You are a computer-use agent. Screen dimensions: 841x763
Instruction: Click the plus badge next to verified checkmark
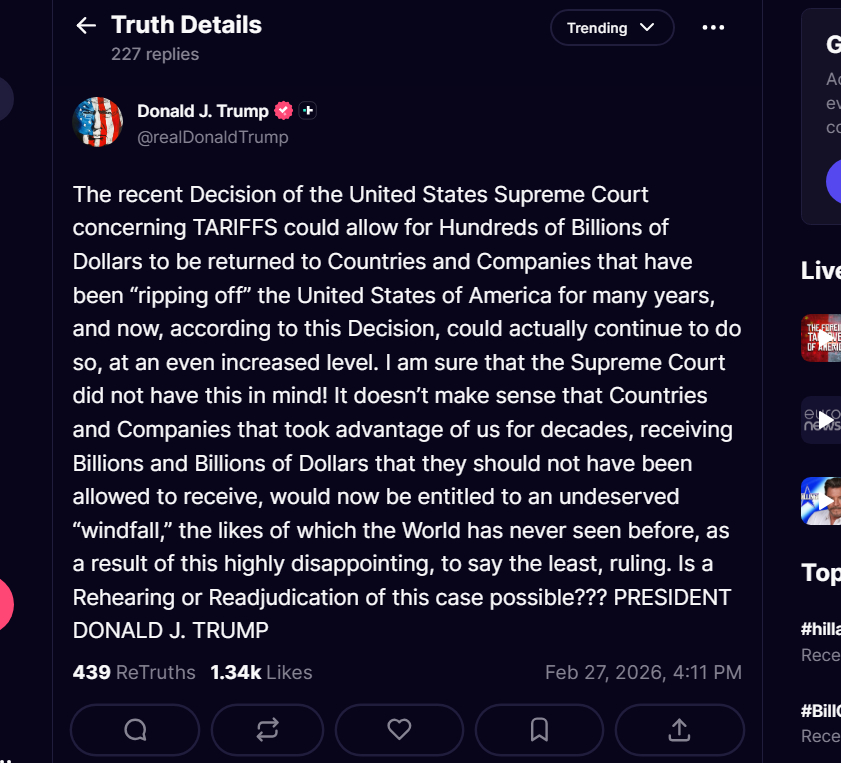pos(308,111)
